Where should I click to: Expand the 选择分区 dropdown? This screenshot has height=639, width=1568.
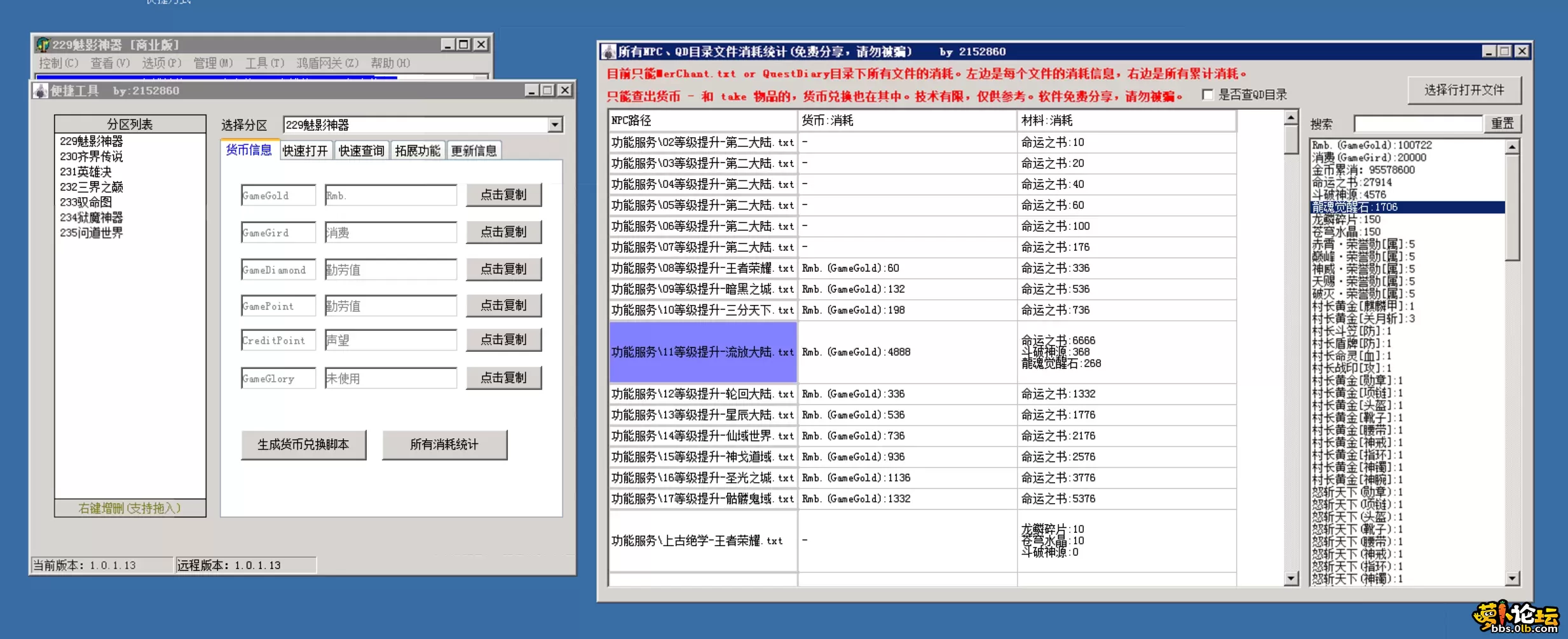pyautogui.click(x=555, y=125)
